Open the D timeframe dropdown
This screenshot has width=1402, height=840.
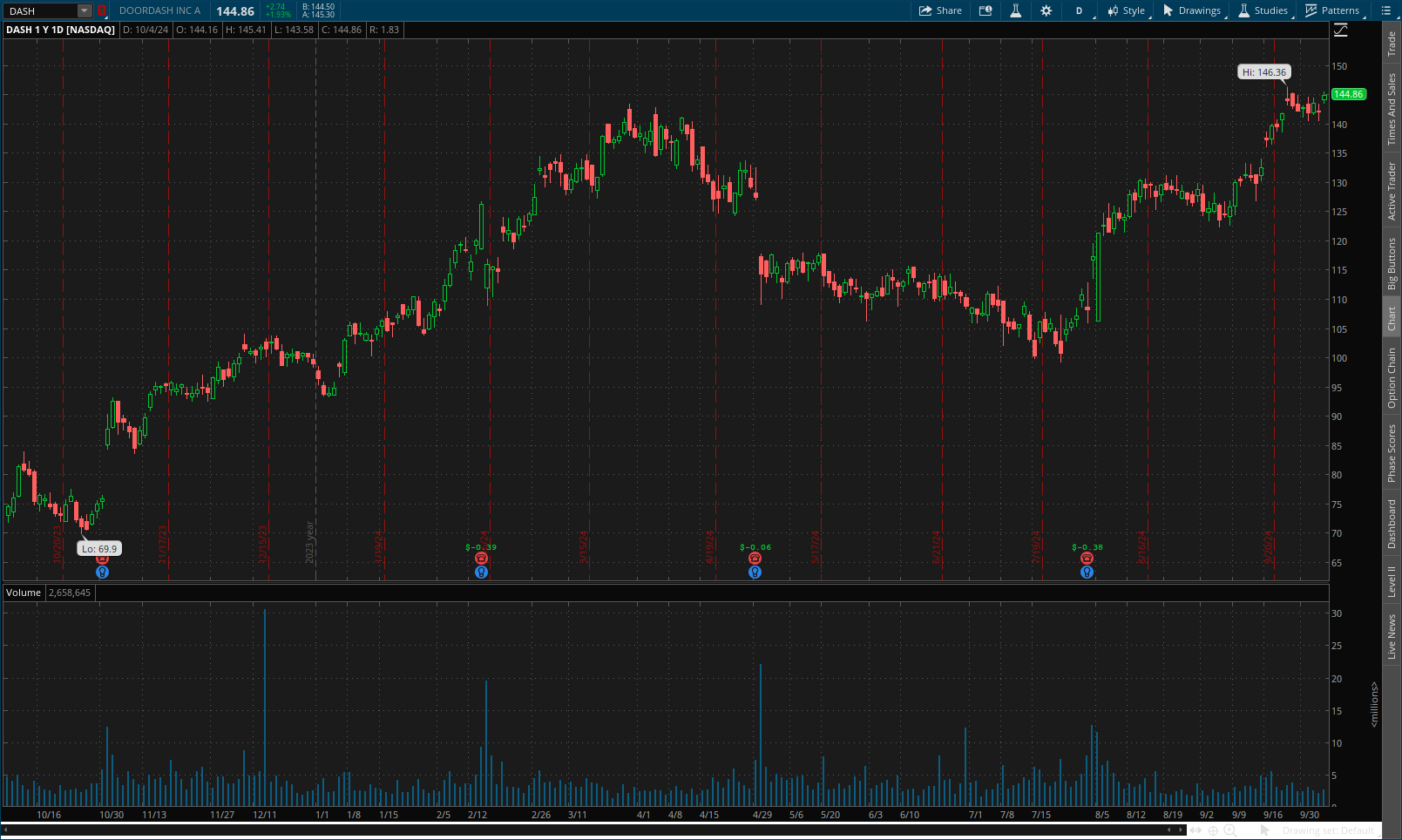pos(1079,10)
